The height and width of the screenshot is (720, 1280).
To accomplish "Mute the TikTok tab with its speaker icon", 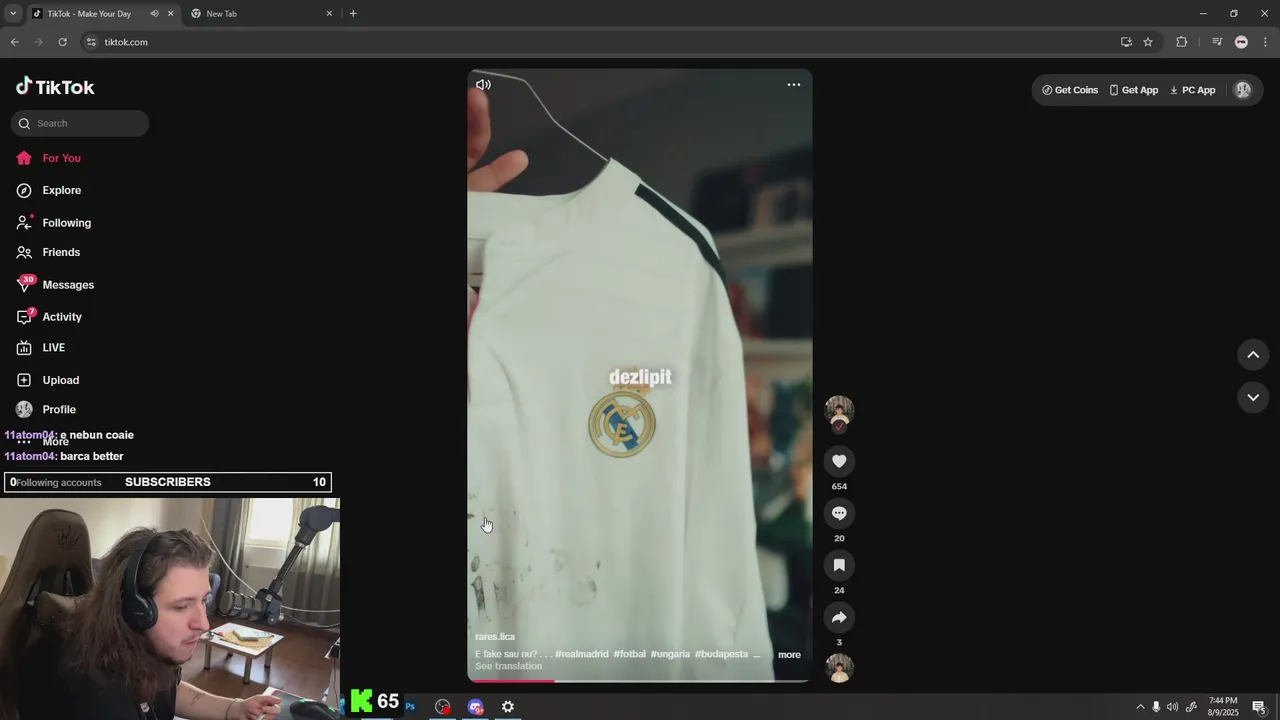I will pos(154,14).
